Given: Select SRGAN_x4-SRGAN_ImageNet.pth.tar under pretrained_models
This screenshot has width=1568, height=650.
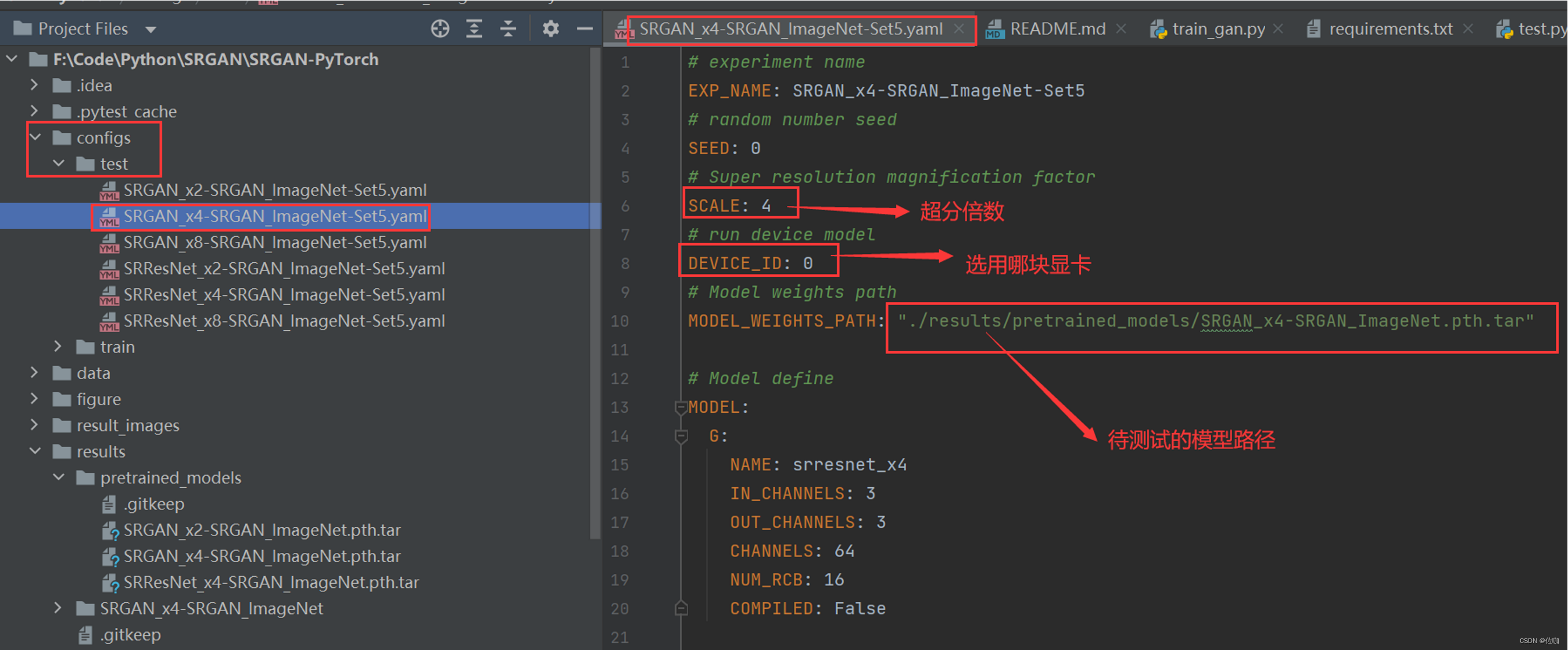Looking at the screenshot, I should pos(262,556).
